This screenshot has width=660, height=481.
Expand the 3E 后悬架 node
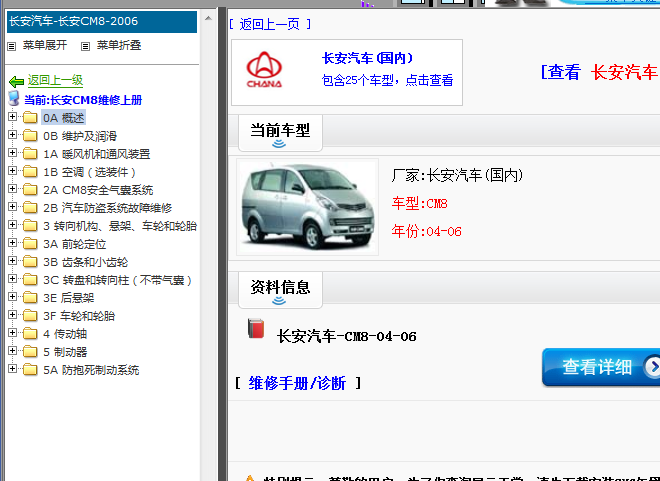tap(13, 297)
